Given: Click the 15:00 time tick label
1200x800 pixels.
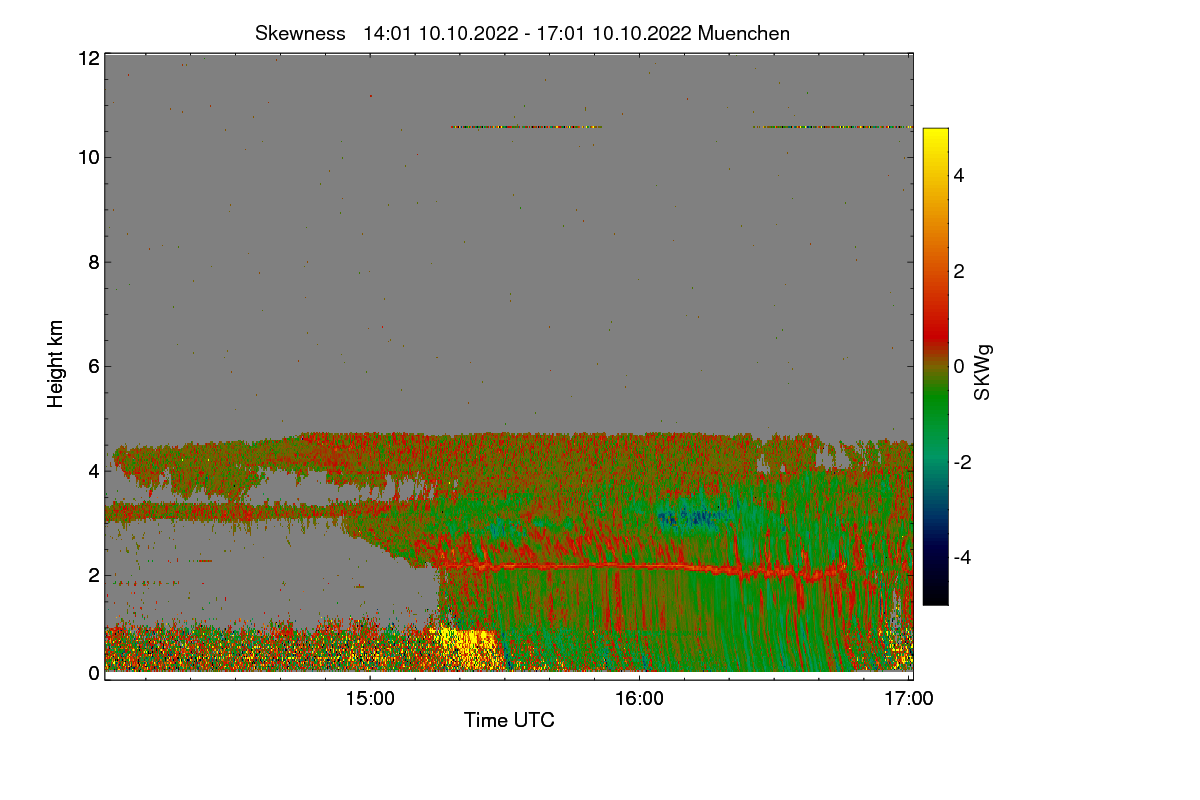Looking at the screenshot, I should pos(369,699).
